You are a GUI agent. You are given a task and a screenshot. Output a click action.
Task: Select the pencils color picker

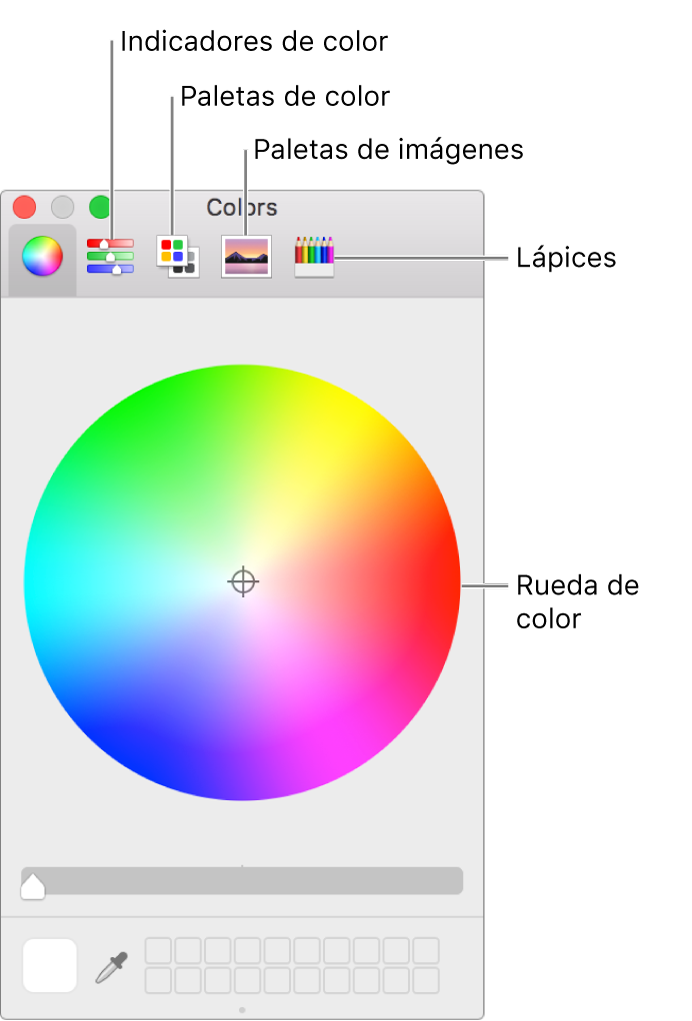click(x=314, y=257)
